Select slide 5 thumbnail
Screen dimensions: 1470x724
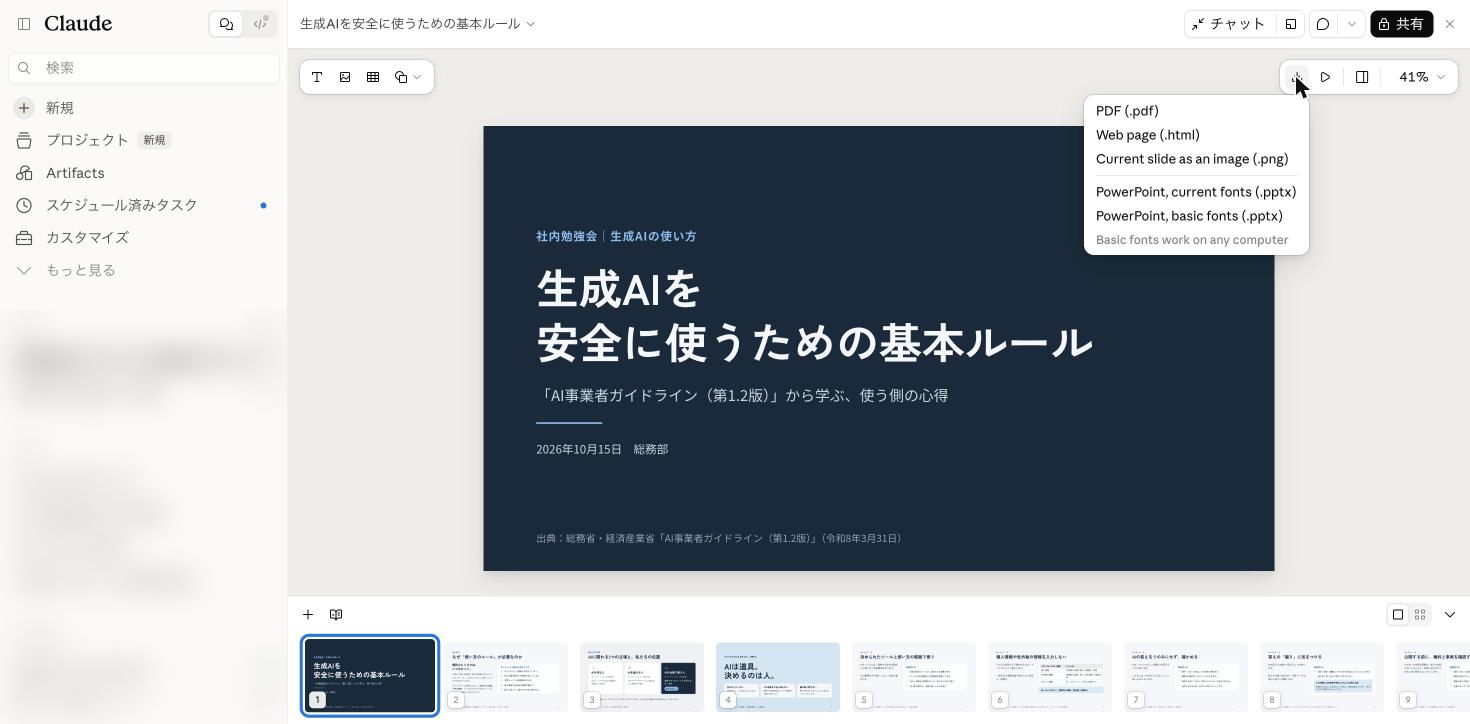914,677
